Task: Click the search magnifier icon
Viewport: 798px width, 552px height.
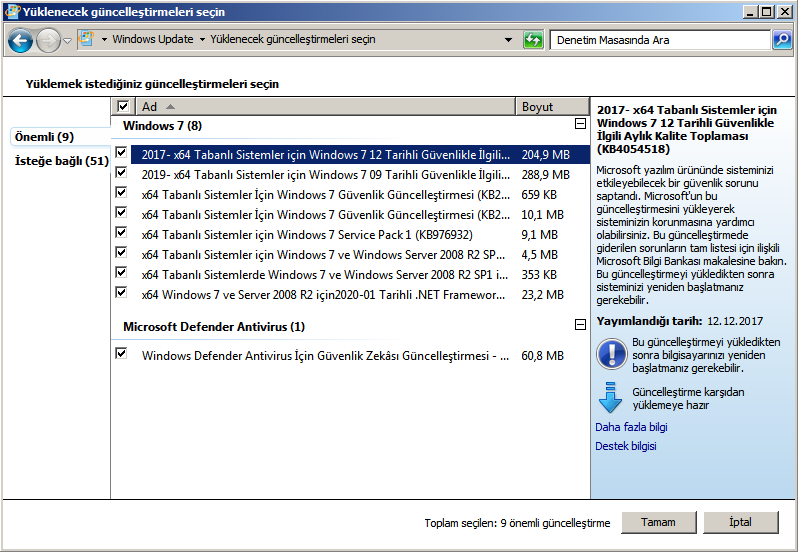Action: pyautogui.click(x=782, y=40)
